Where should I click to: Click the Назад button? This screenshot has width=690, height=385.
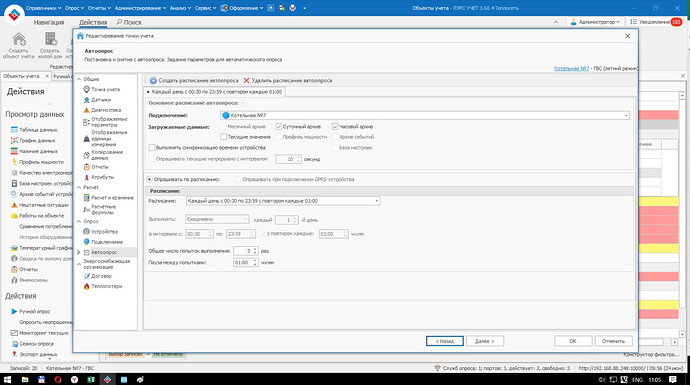coord(444,341)
